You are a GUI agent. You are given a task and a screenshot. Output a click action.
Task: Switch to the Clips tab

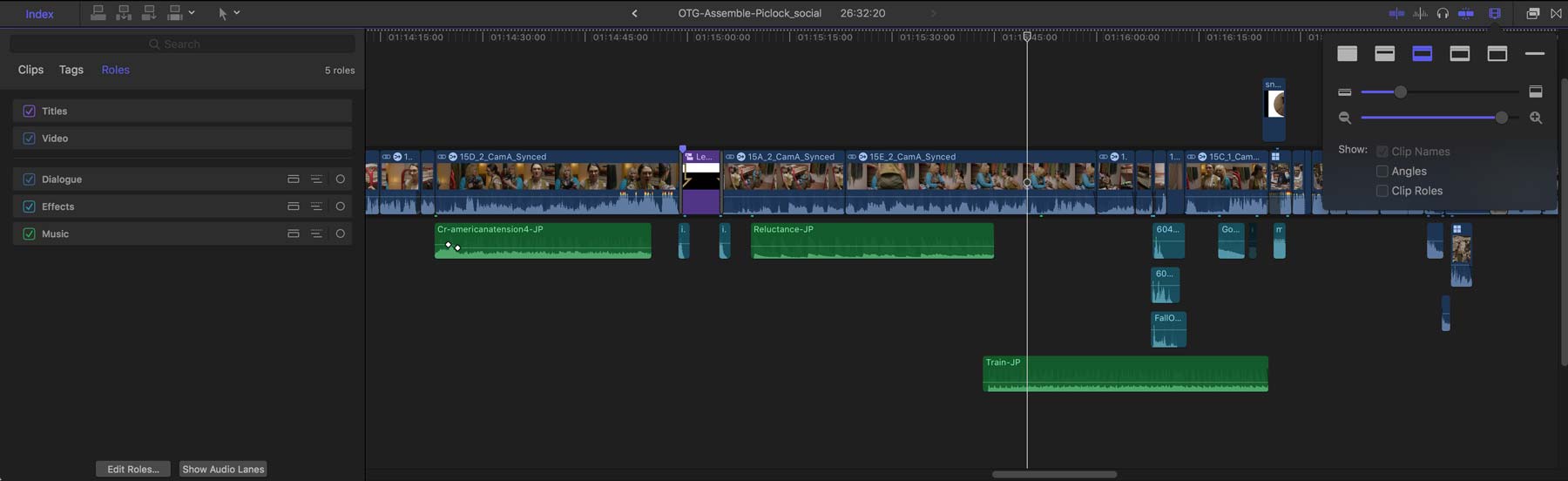(x=30, y=70)
